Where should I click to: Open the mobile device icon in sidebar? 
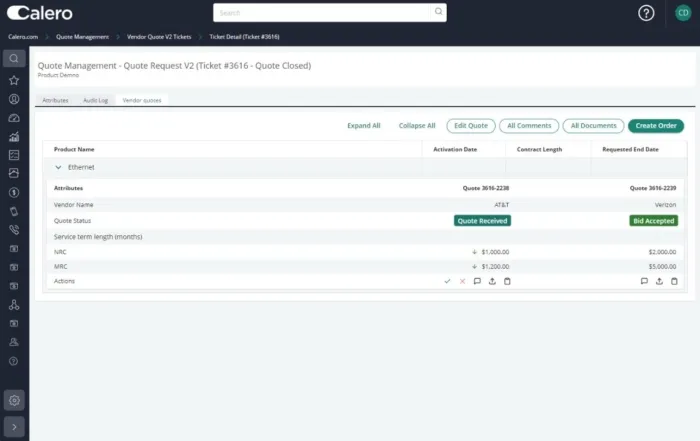pyautogui.click(x=14, y=211)
